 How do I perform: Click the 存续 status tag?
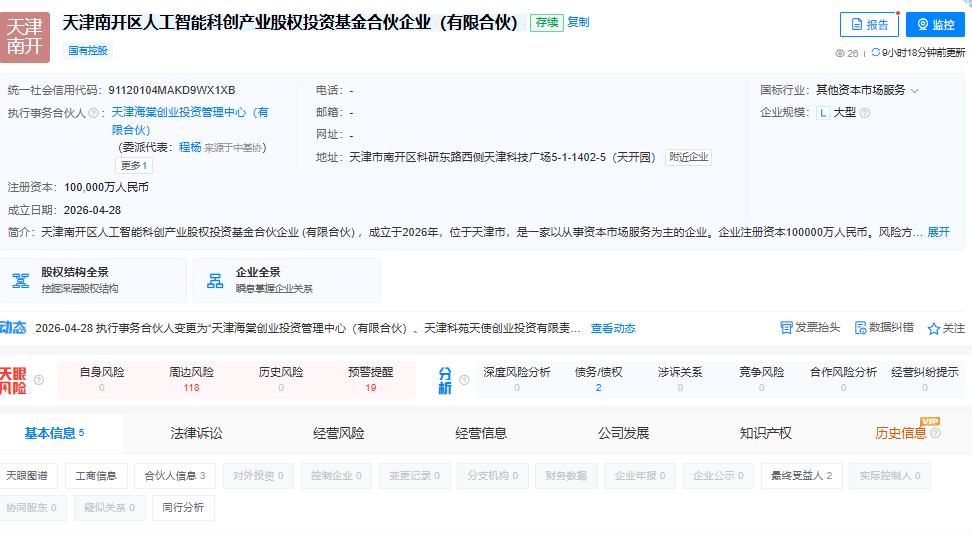coord(546,22)
